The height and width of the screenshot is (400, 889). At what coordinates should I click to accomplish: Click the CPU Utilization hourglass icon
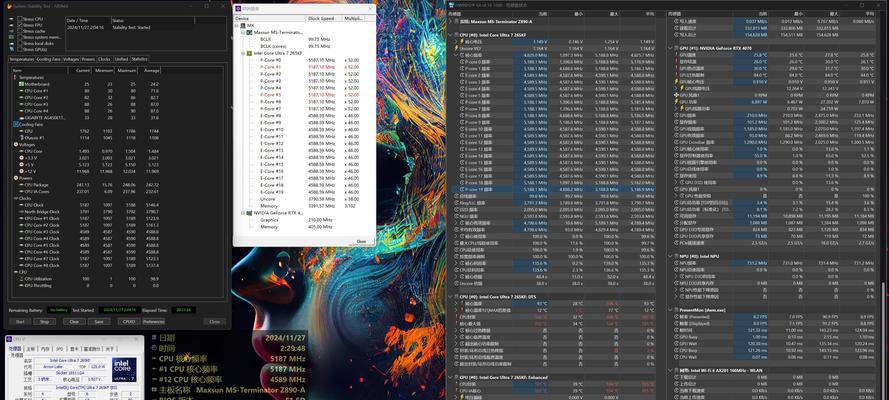(x=22, y=279)
